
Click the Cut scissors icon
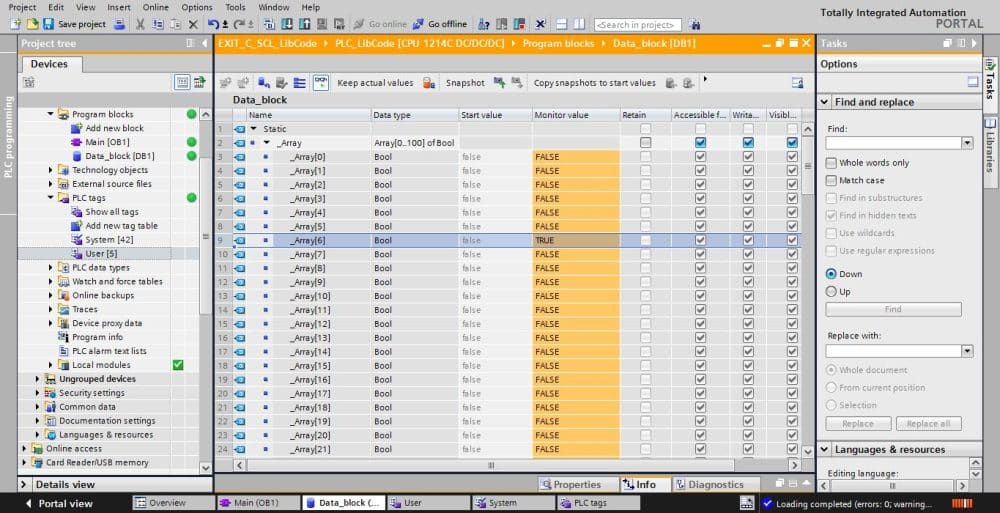(140, 24)
